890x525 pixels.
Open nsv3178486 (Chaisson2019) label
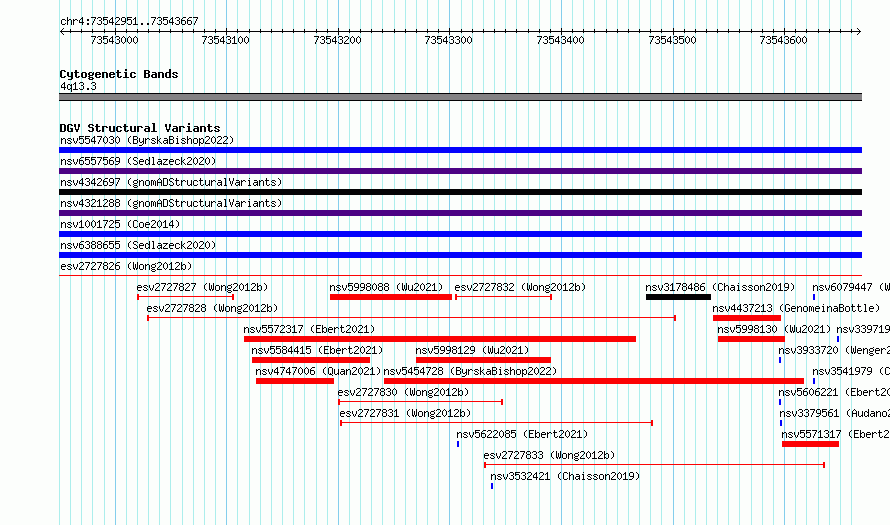[x=720, y=287]
